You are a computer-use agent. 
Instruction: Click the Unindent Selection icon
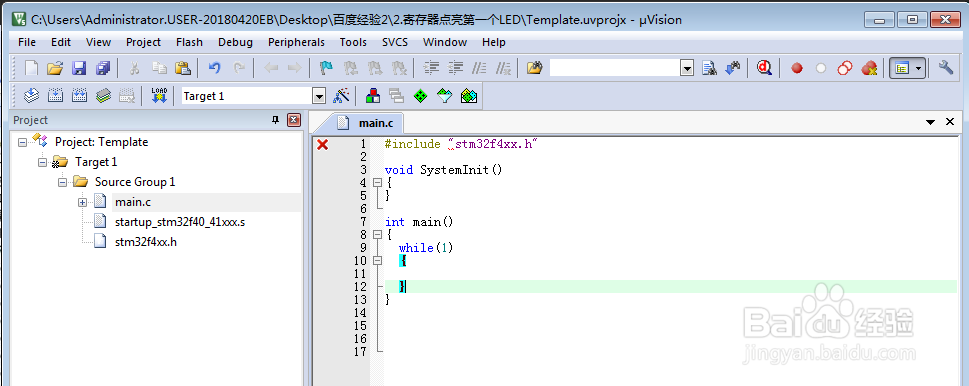click(x=455, y=68)
